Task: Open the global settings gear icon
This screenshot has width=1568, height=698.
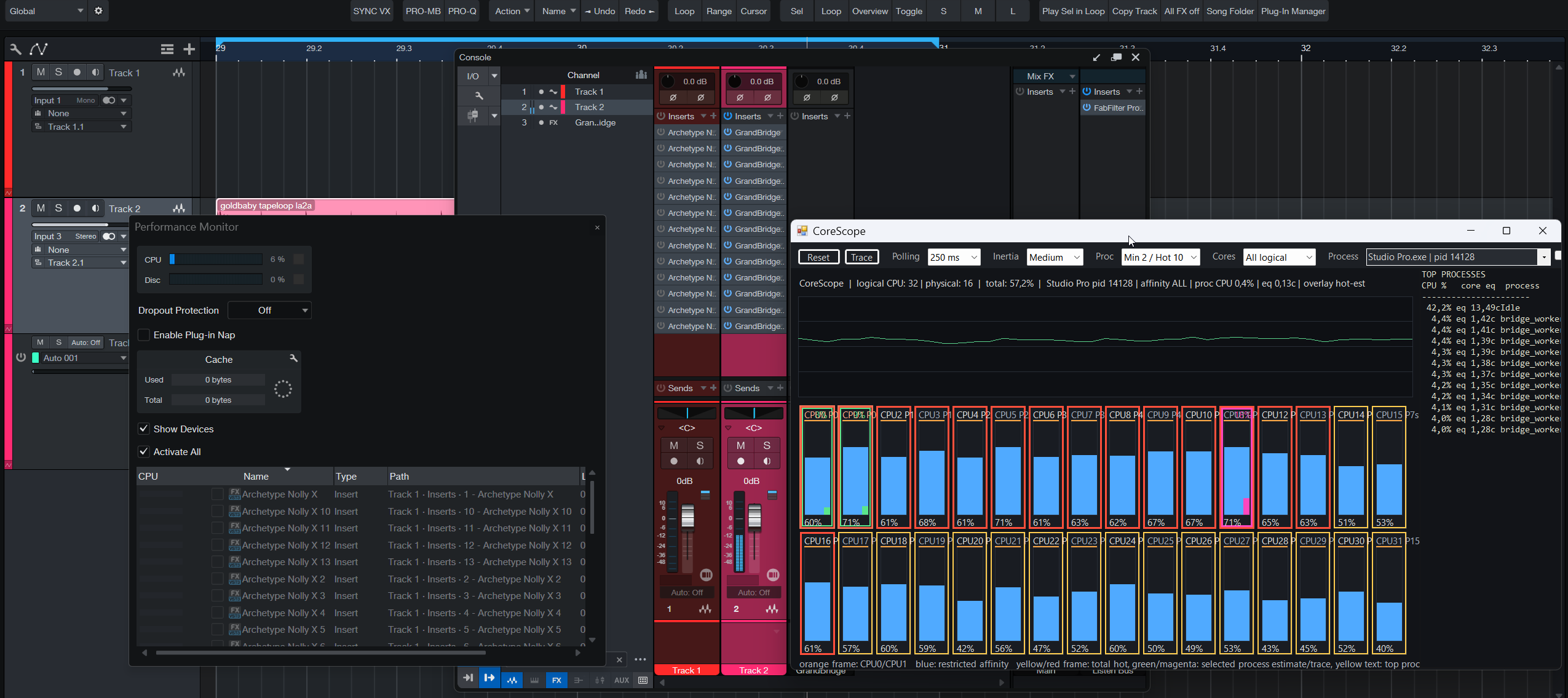Action: pyautogui.click(x=98, y=11)
